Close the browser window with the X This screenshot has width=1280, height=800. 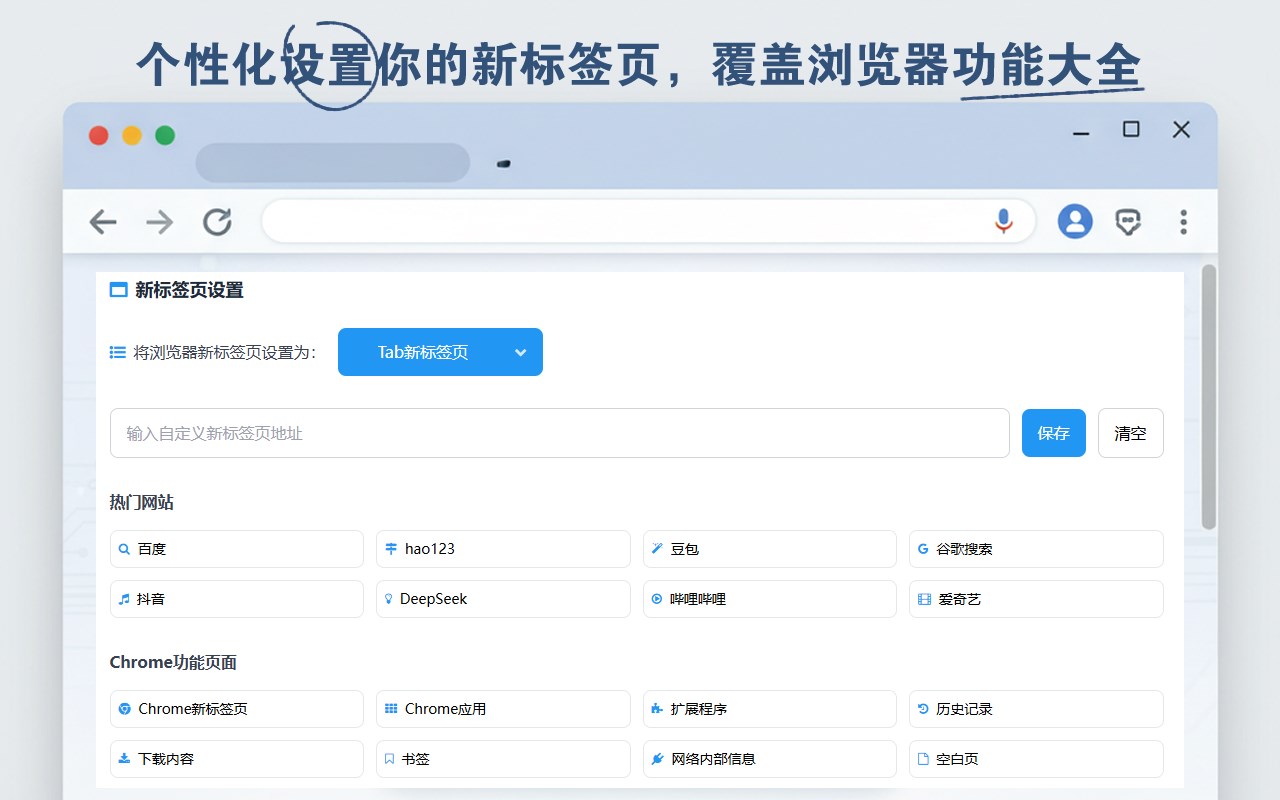[x=1181, y=129]
